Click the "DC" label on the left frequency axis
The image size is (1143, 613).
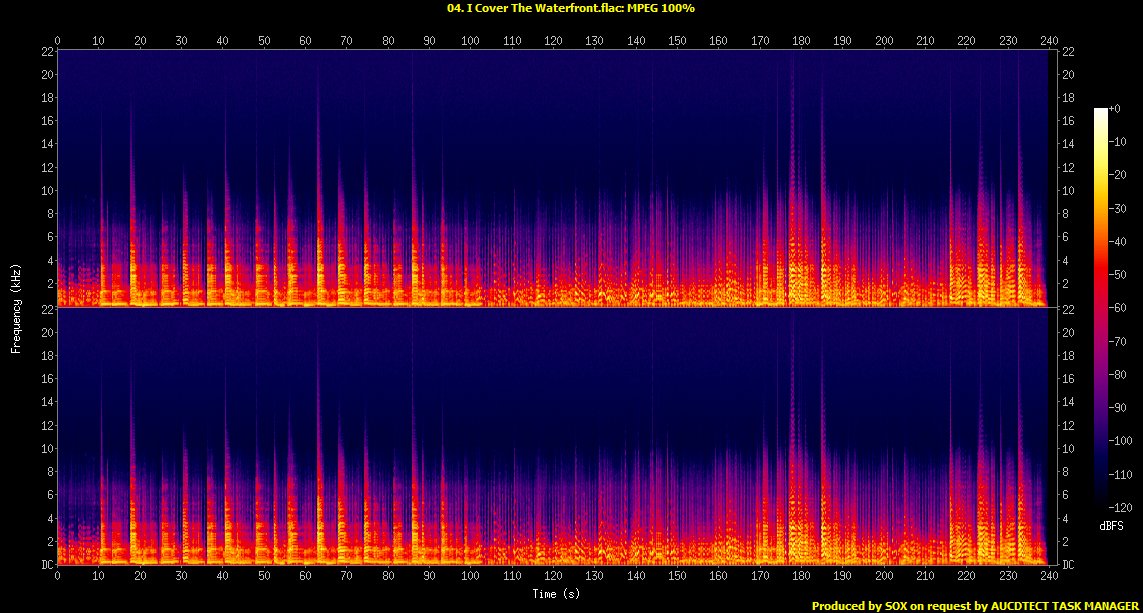[47, 564]
